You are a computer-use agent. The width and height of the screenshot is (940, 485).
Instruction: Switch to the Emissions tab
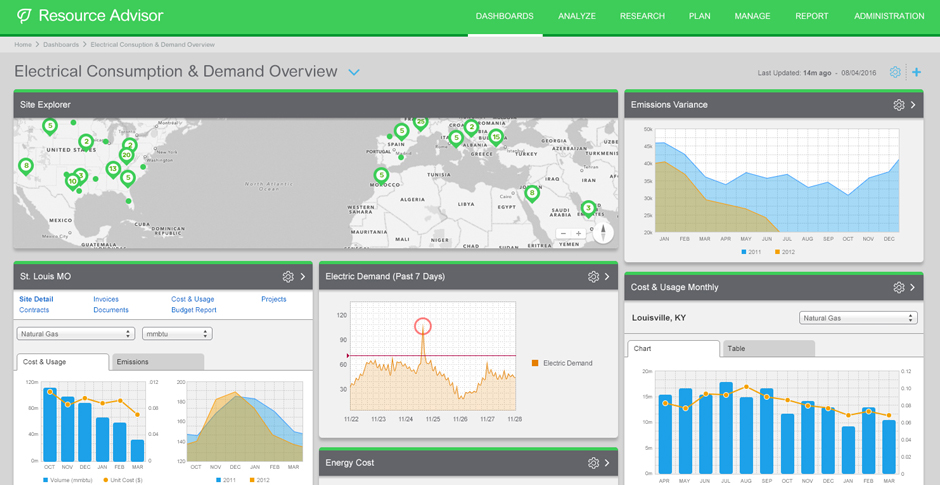pyautogui.click(x=158, y=362)
